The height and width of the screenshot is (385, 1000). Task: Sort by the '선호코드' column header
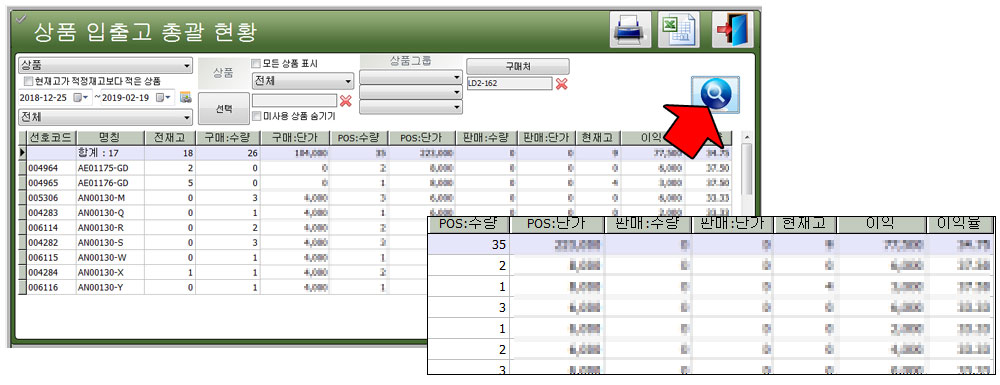(51, 138)
